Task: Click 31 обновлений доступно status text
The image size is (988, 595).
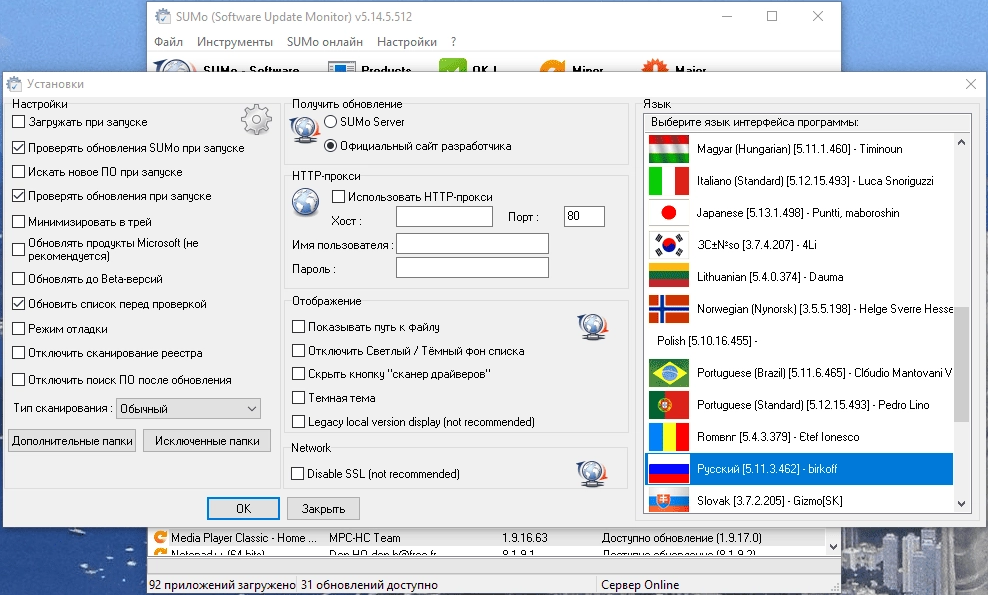Action: click(369, 585)
